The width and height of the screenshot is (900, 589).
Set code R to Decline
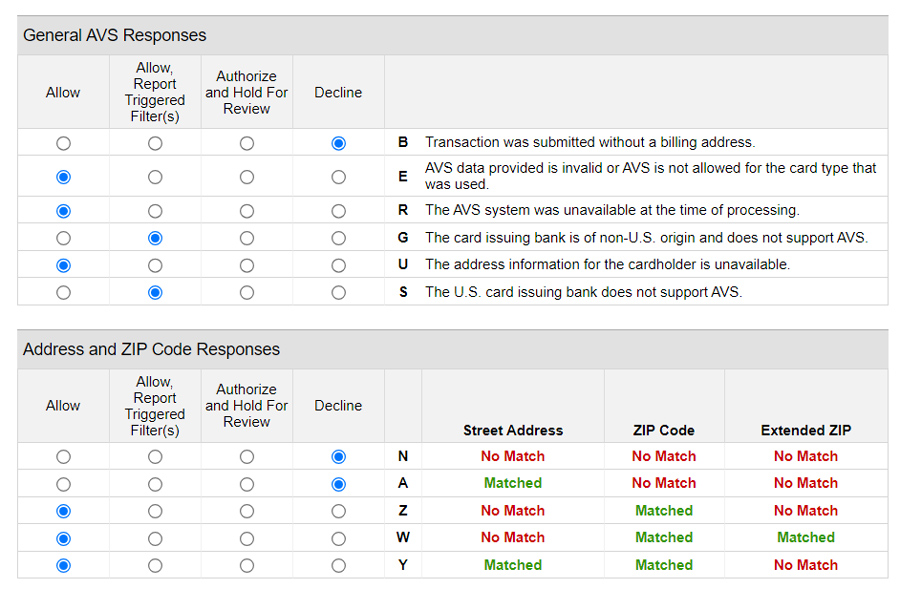(x=338, y=211)
